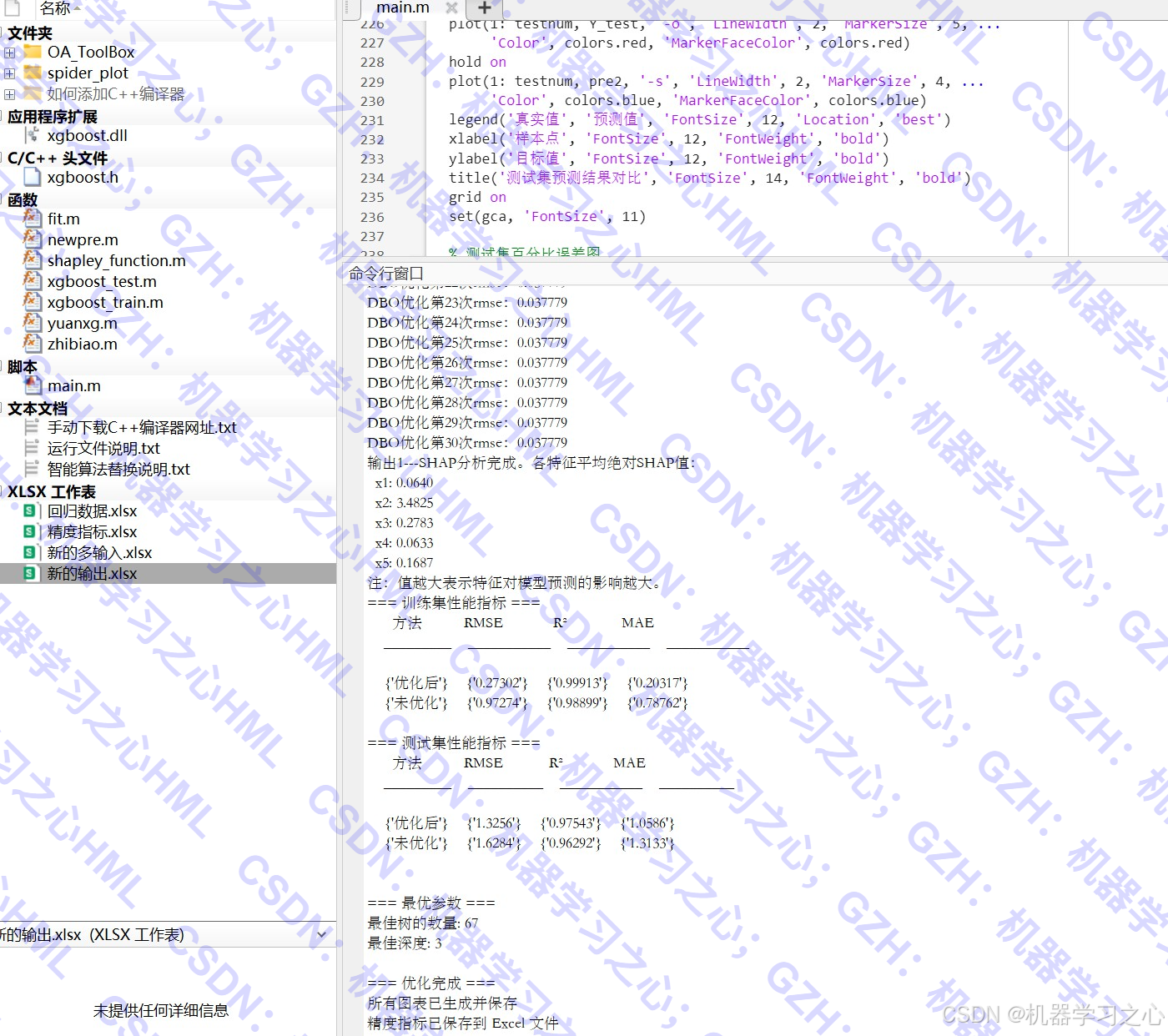
Task: Click the xgboost_train.m function icon
Action: tap(33, 302)
